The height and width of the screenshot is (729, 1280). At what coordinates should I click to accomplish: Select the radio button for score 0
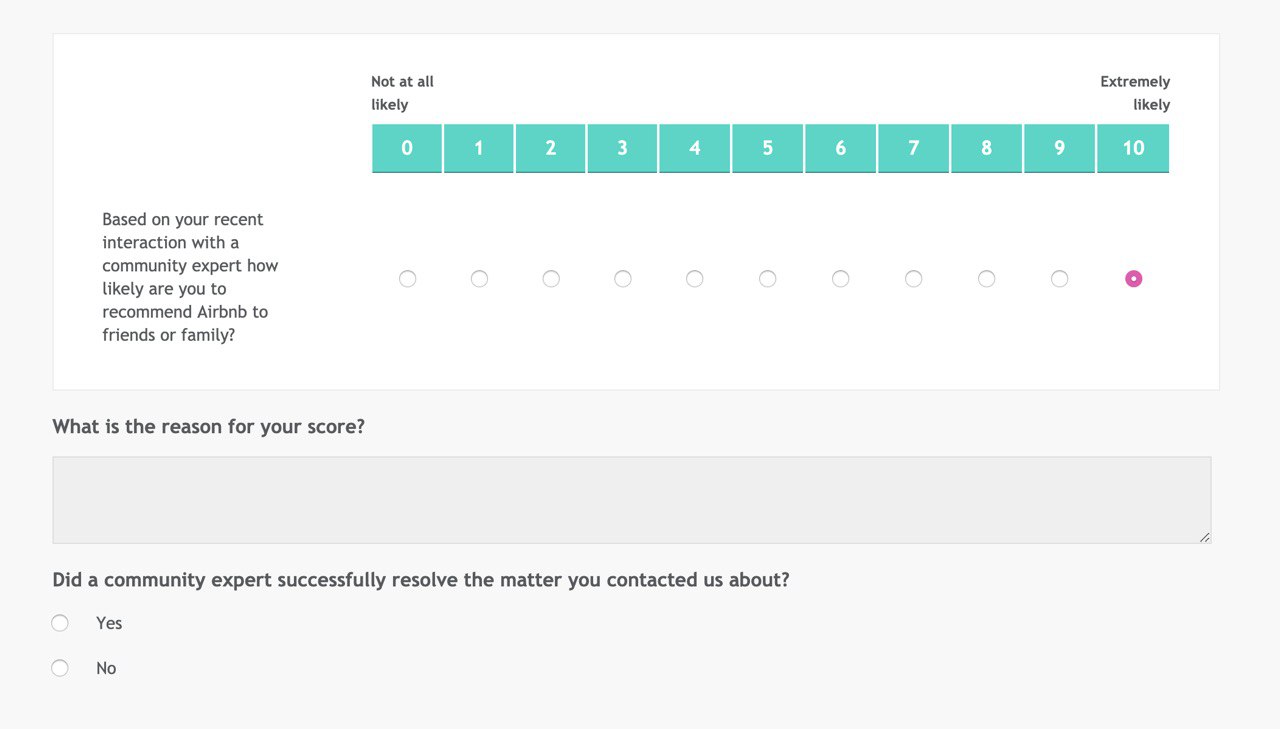pos(407,279)
